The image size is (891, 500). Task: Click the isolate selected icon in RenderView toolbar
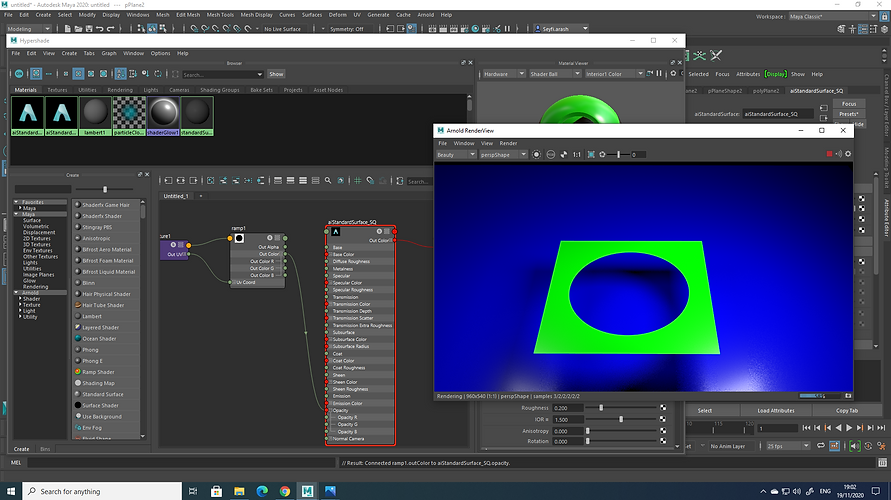pos(536,155)
